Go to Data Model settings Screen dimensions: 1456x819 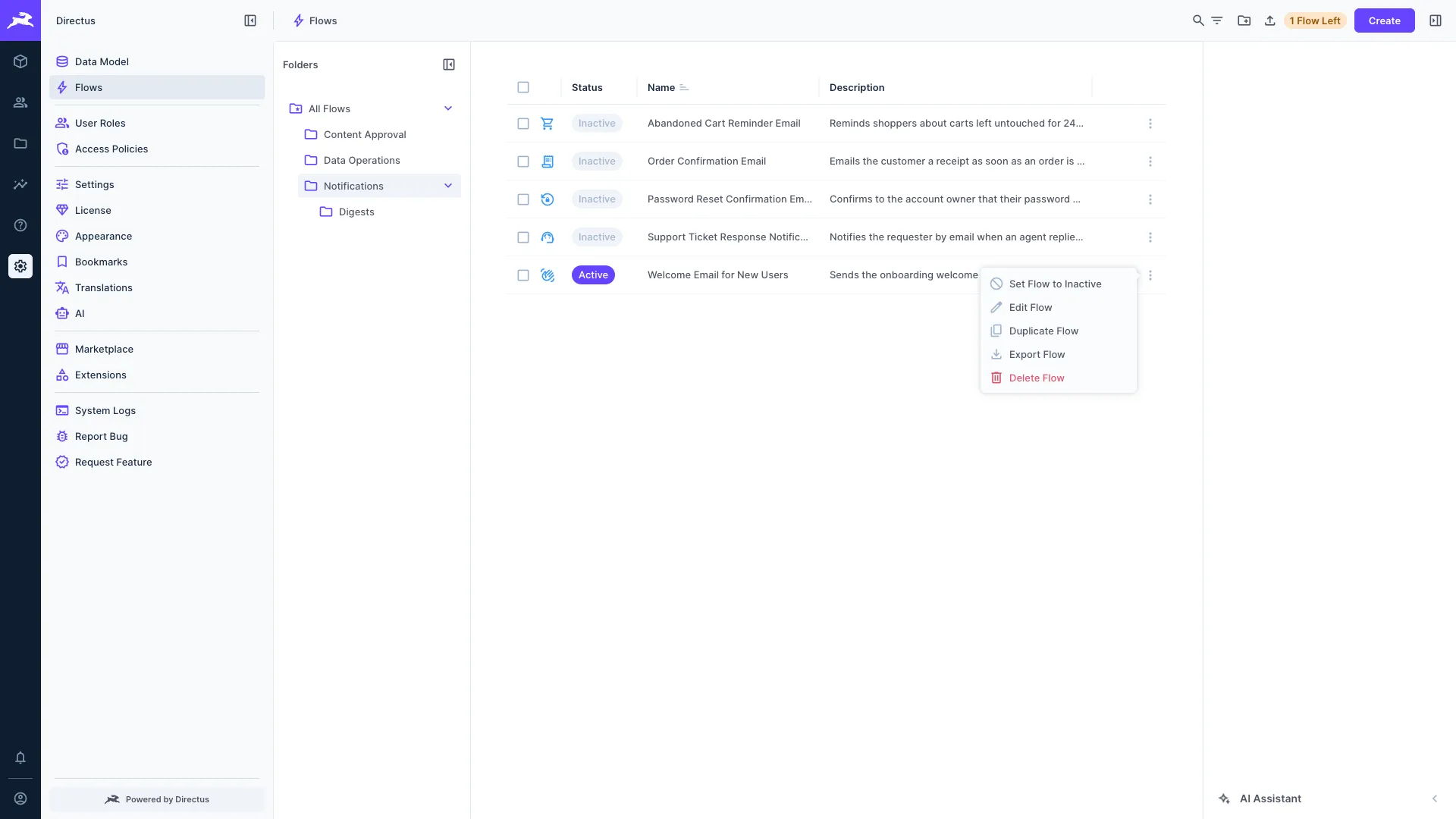157,61
